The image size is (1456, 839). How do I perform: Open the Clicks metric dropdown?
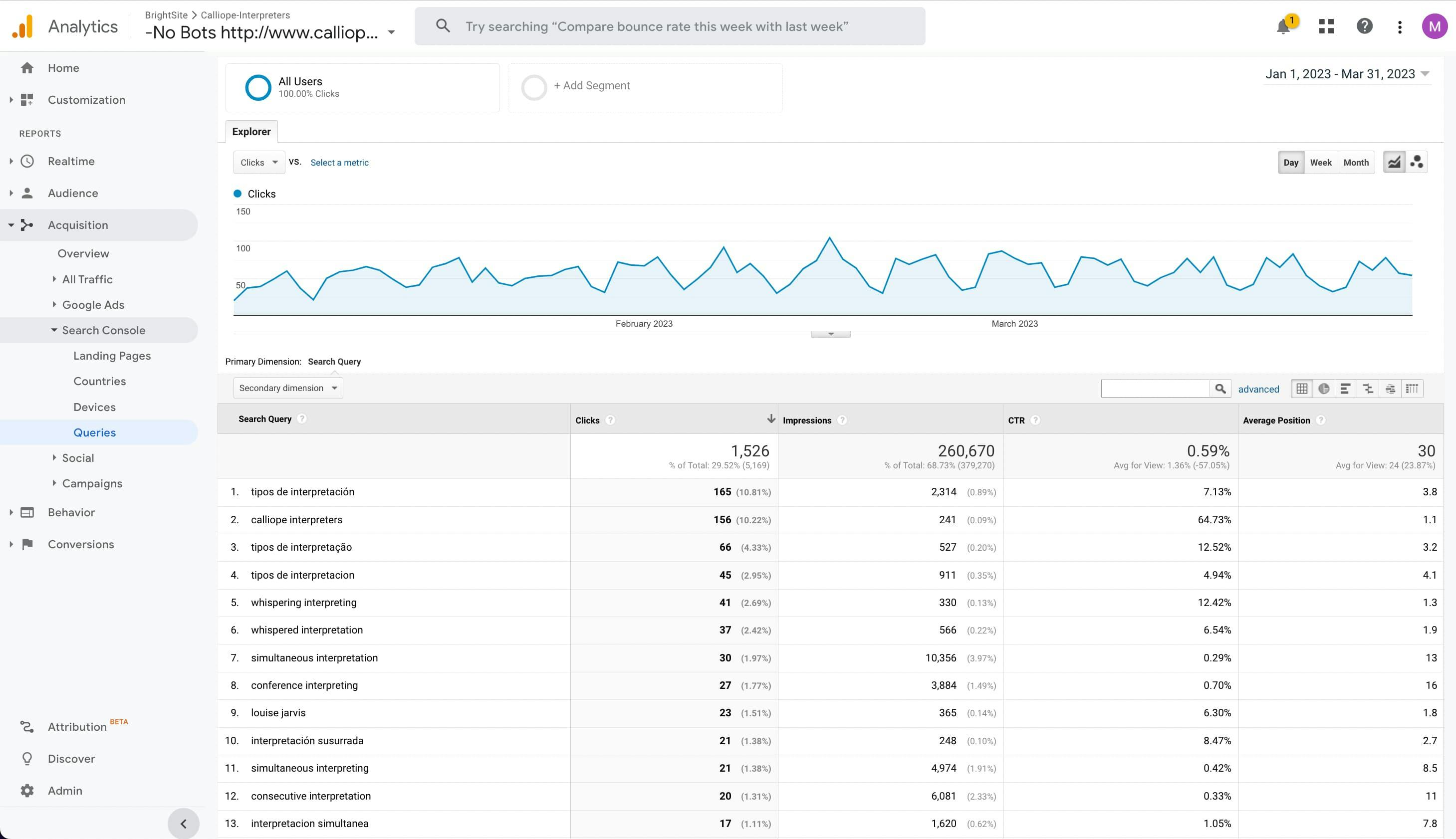coord(259,163)
